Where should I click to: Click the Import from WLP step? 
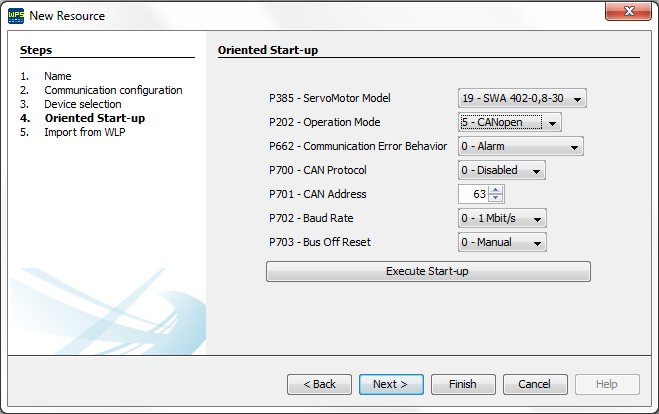point(84,132)
